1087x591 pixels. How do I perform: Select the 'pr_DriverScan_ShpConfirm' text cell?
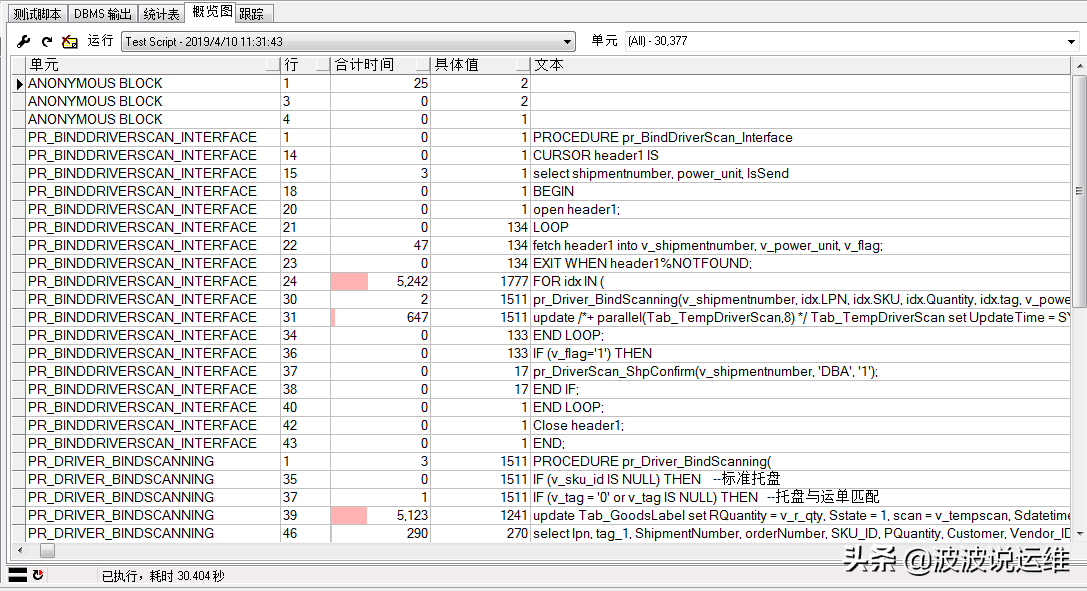(x=801, y=371)
